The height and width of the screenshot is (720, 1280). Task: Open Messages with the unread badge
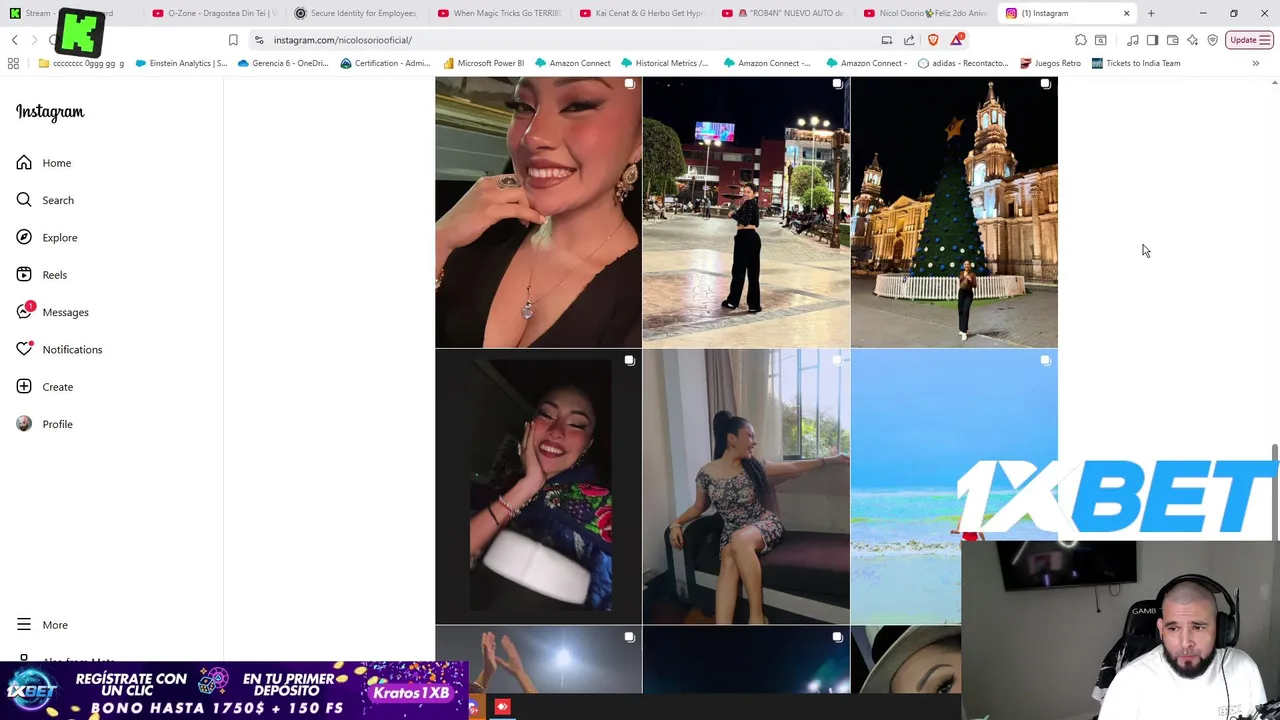(52, 312)
